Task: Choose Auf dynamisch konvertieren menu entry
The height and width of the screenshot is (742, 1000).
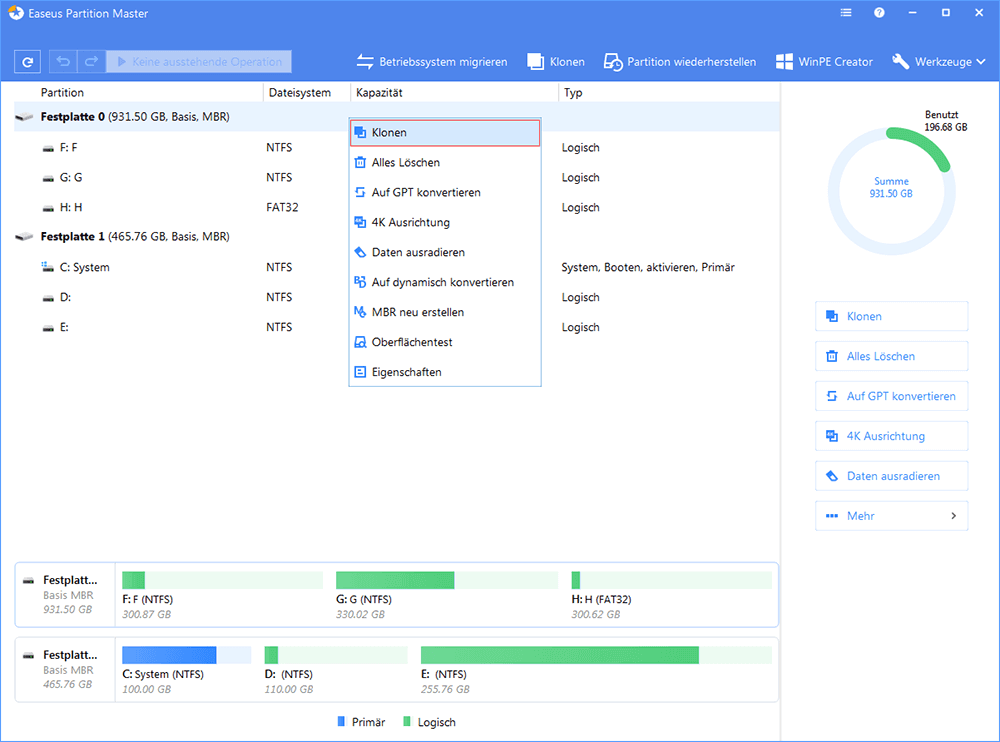Action: tap(445, 283)
